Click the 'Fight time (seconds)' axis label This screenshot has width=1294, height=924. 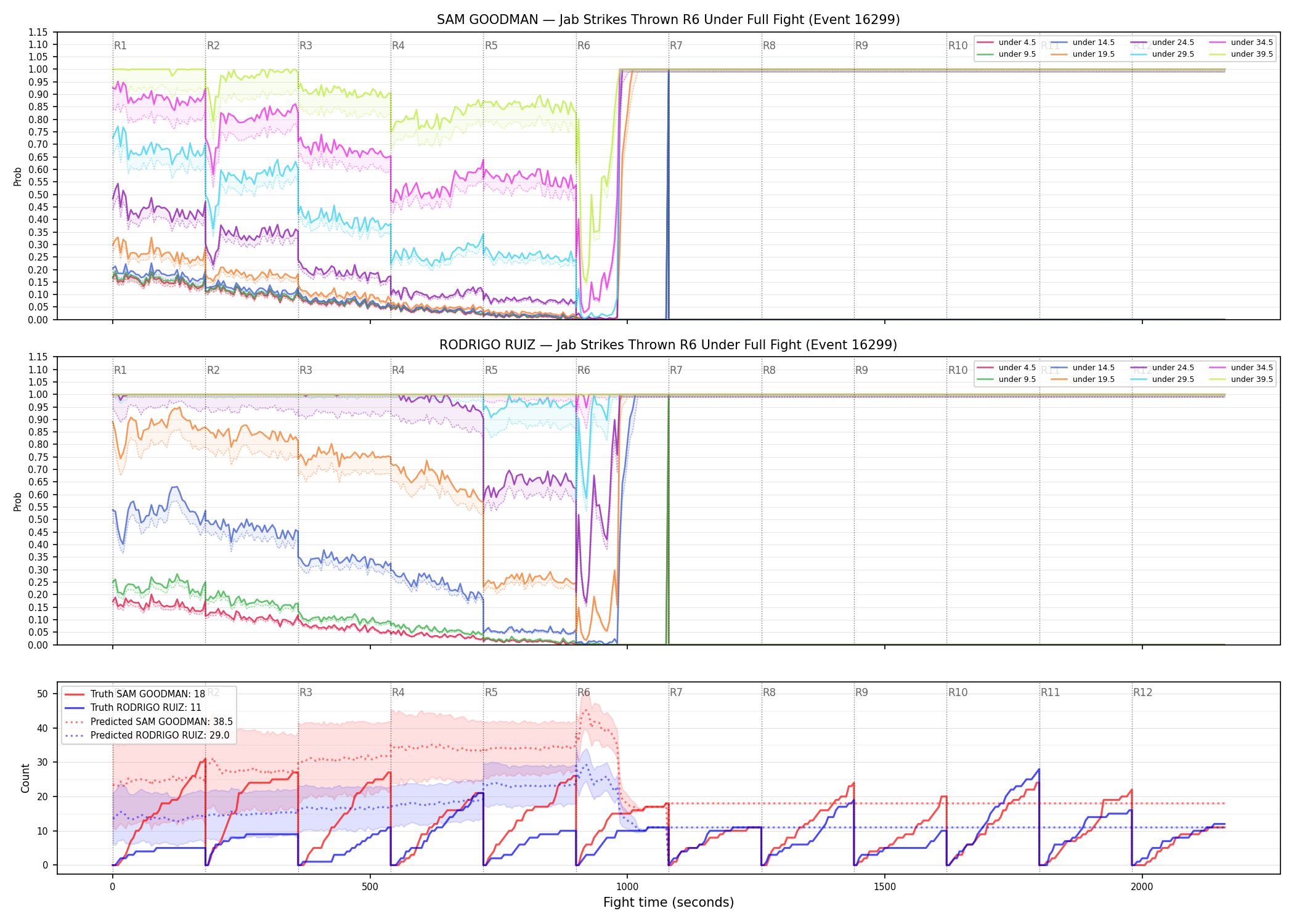[x=669, y=902]
